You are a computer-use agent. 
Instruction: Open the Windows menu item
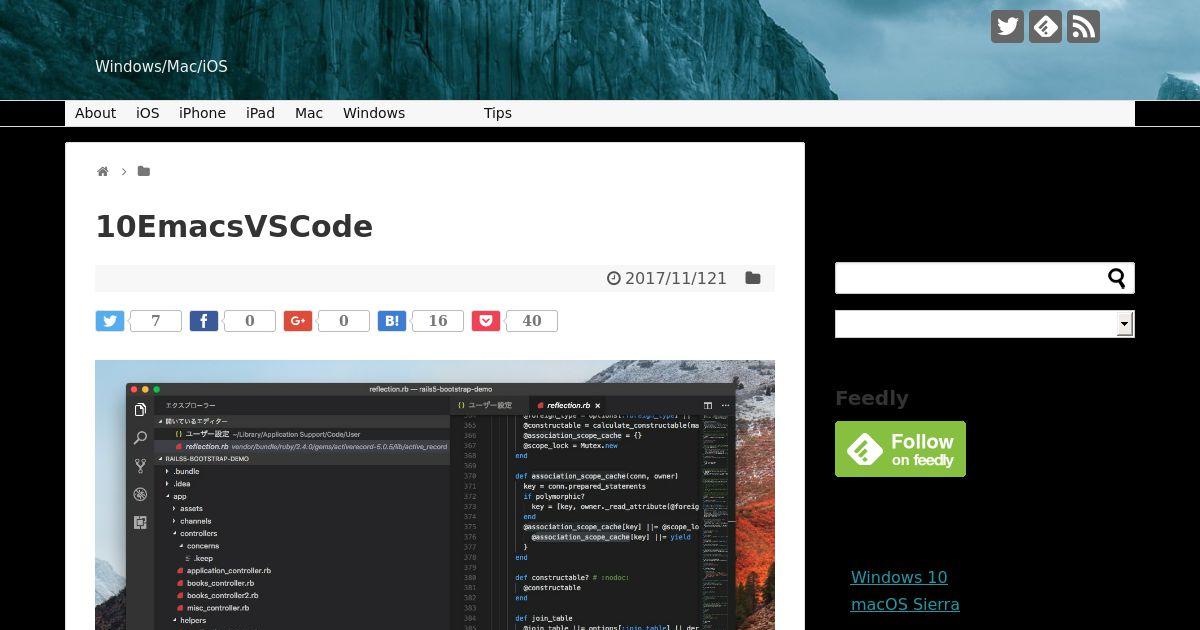coord(374,113)
